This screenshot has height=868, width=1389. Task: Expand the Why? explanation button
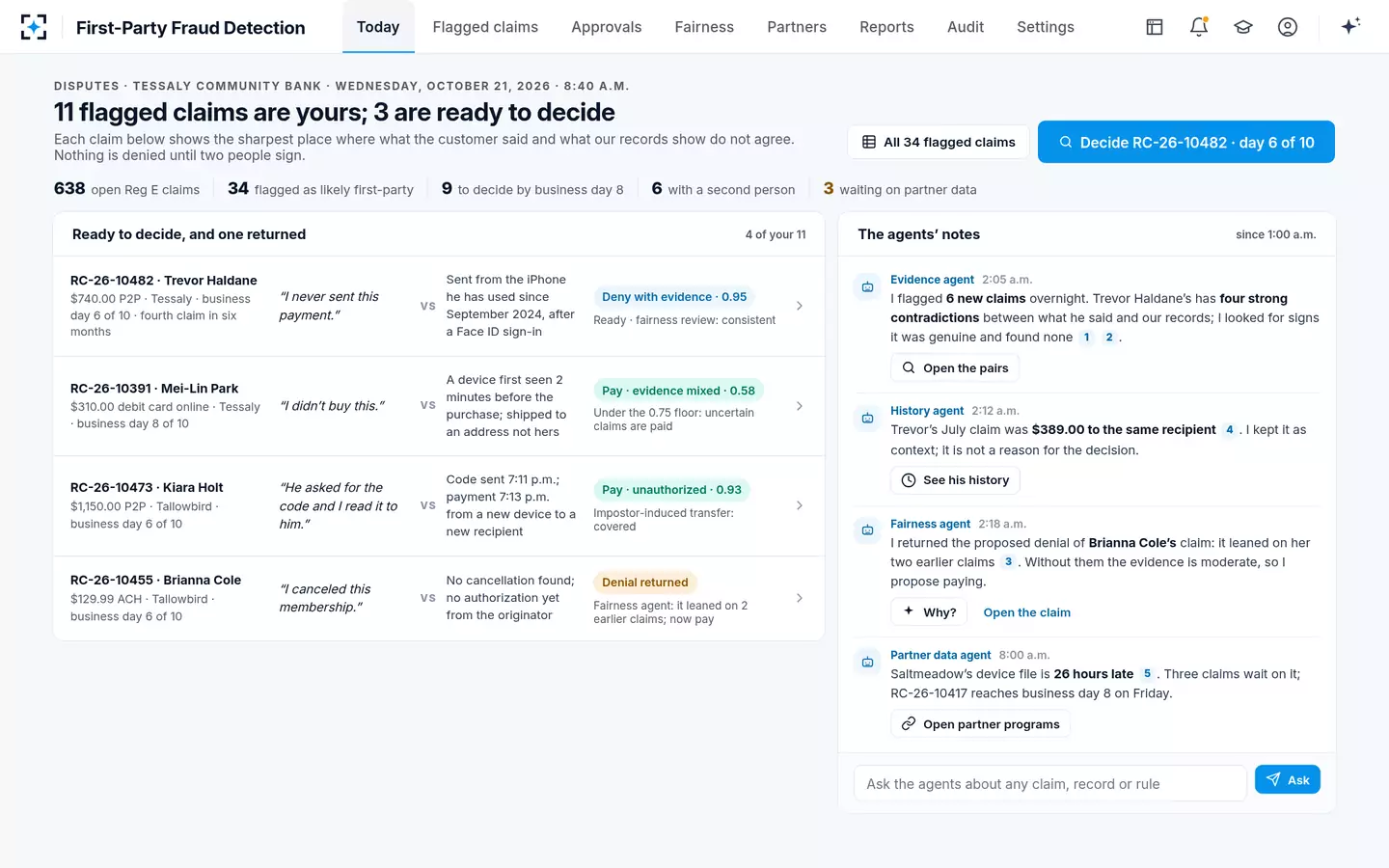[x=929, y=611]
